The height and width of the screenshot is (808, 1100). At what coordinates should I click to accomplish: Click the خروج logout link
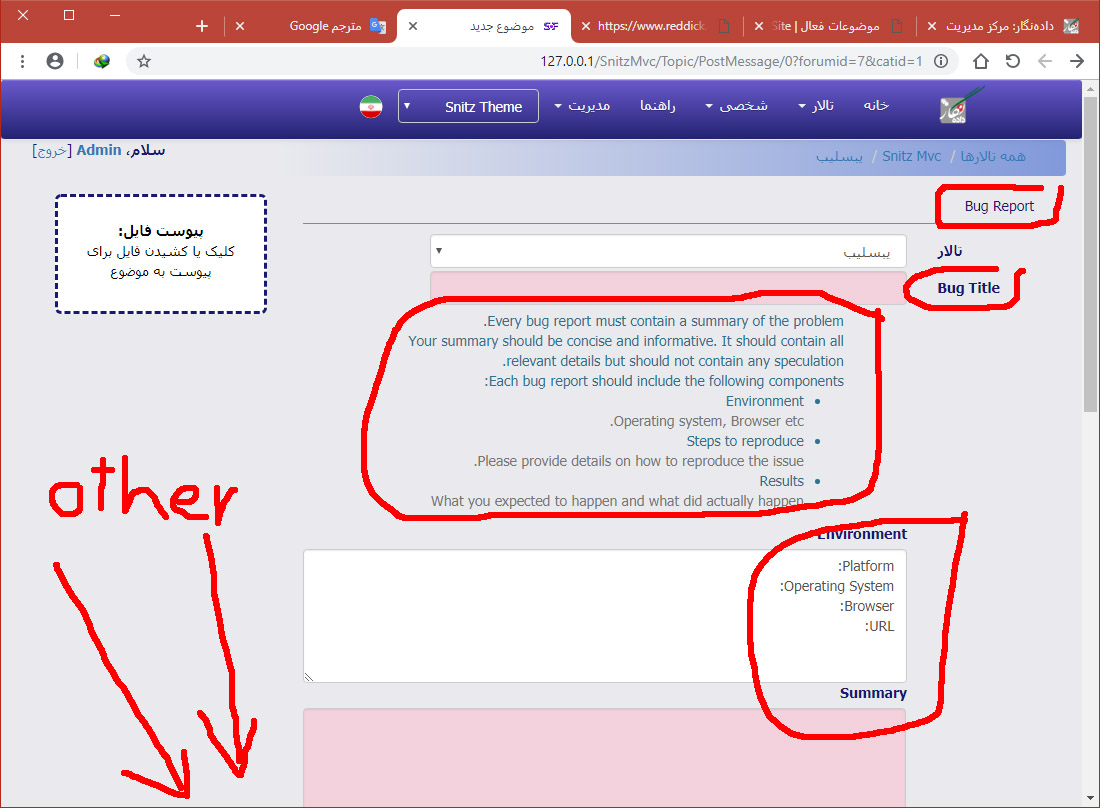[x=51, y=150]
